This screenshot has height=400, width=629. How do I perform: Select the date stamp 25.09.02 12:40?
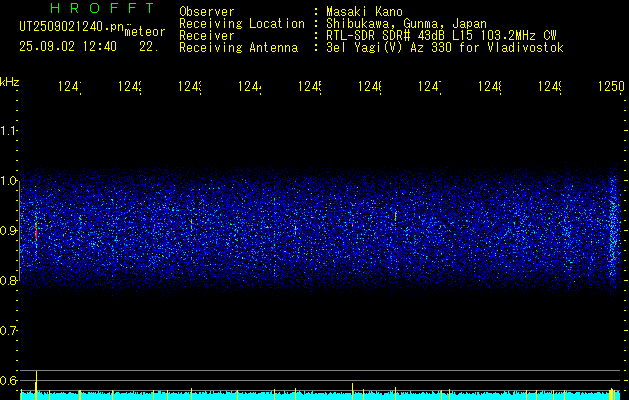(68, 47)
